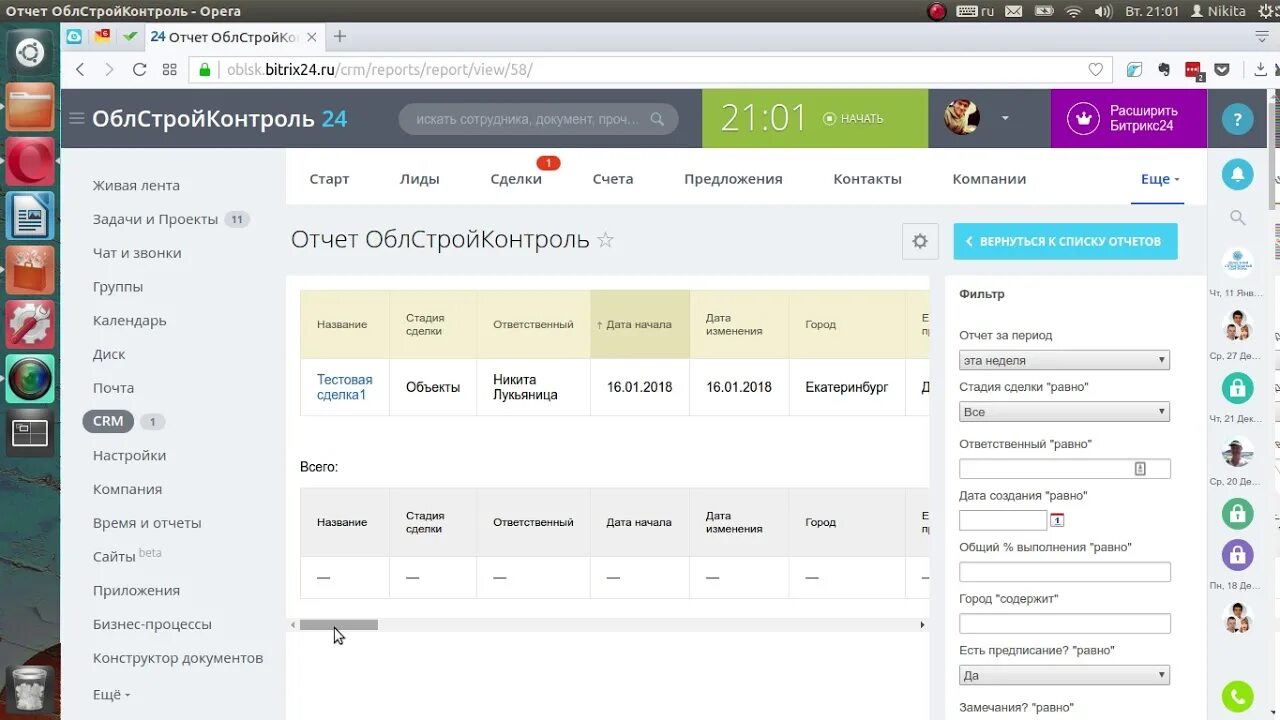The height and width of the screenshot is (720, 1280).
Task: Switch to the Счета tab
Action: 613,179
